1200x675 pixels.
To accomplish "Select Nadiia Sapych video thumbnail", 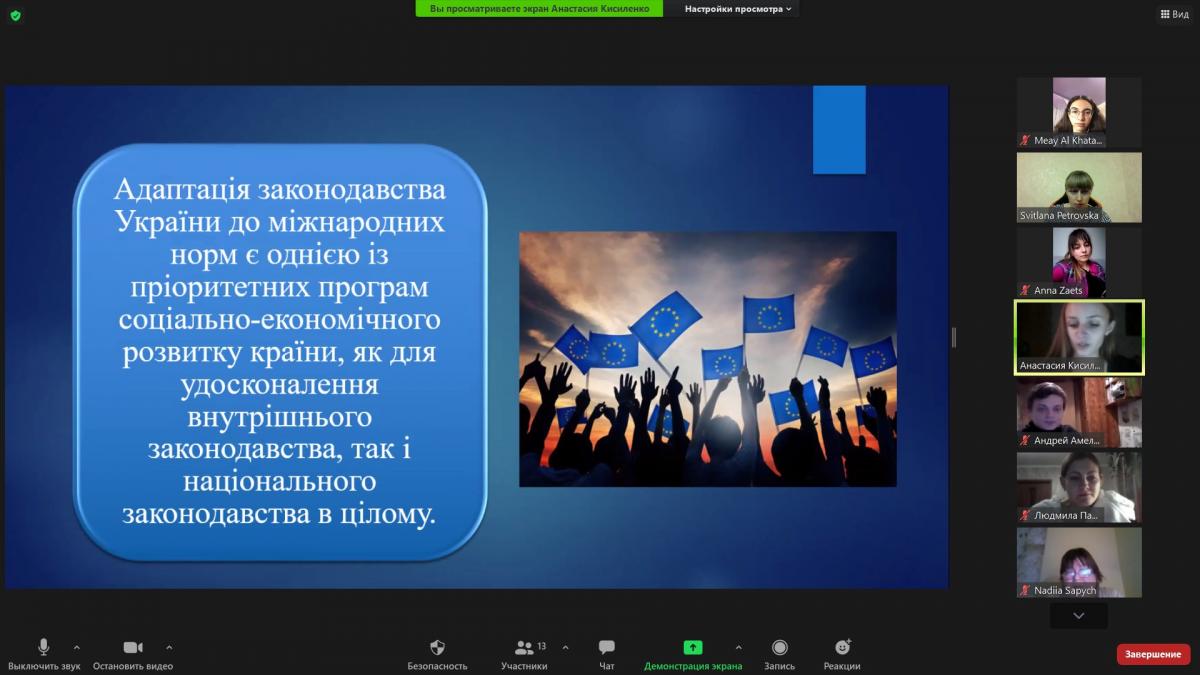I will [1079, 562].
